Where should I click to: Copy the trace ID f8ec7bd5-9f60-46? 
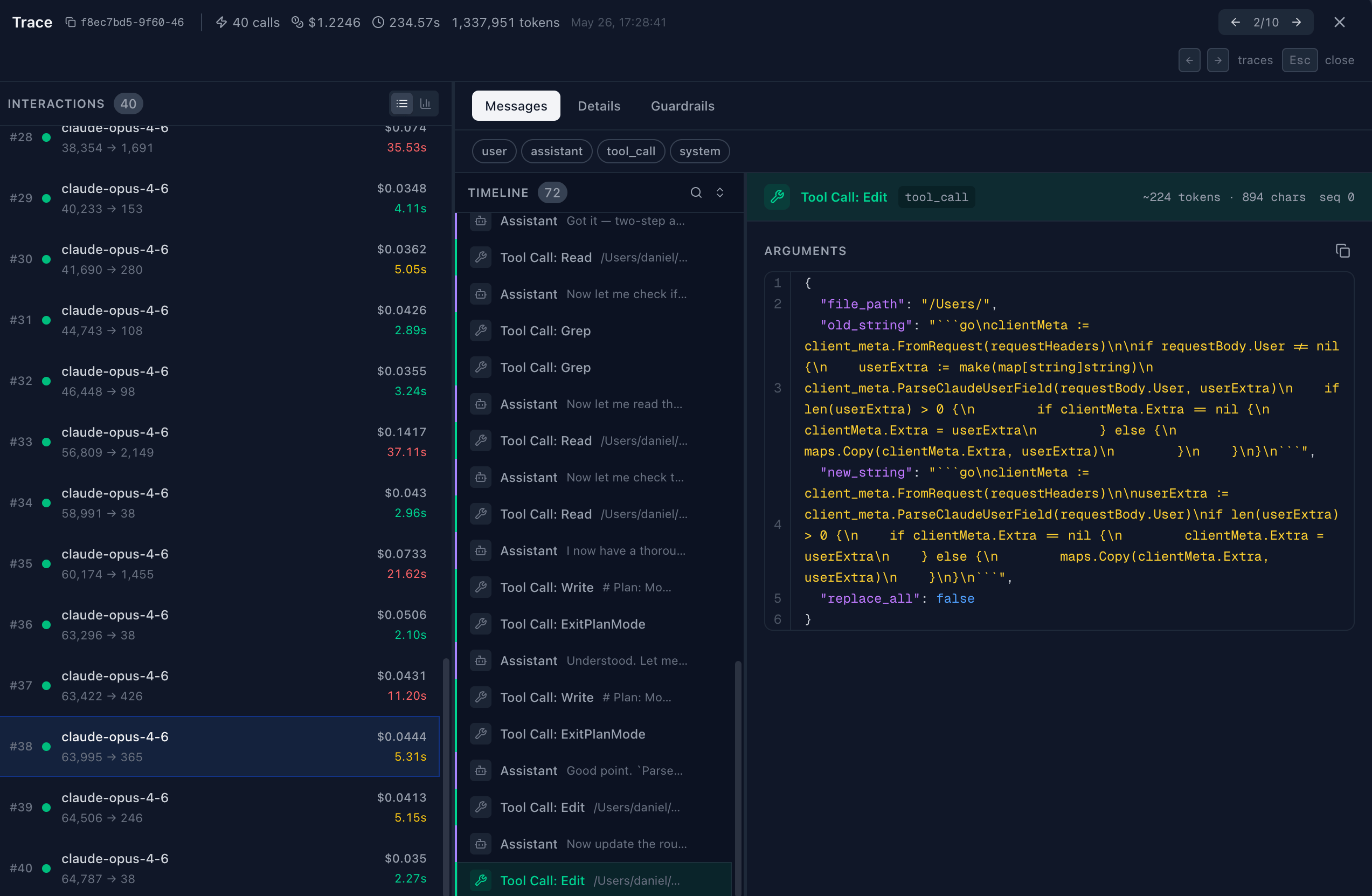coord(71,23)
